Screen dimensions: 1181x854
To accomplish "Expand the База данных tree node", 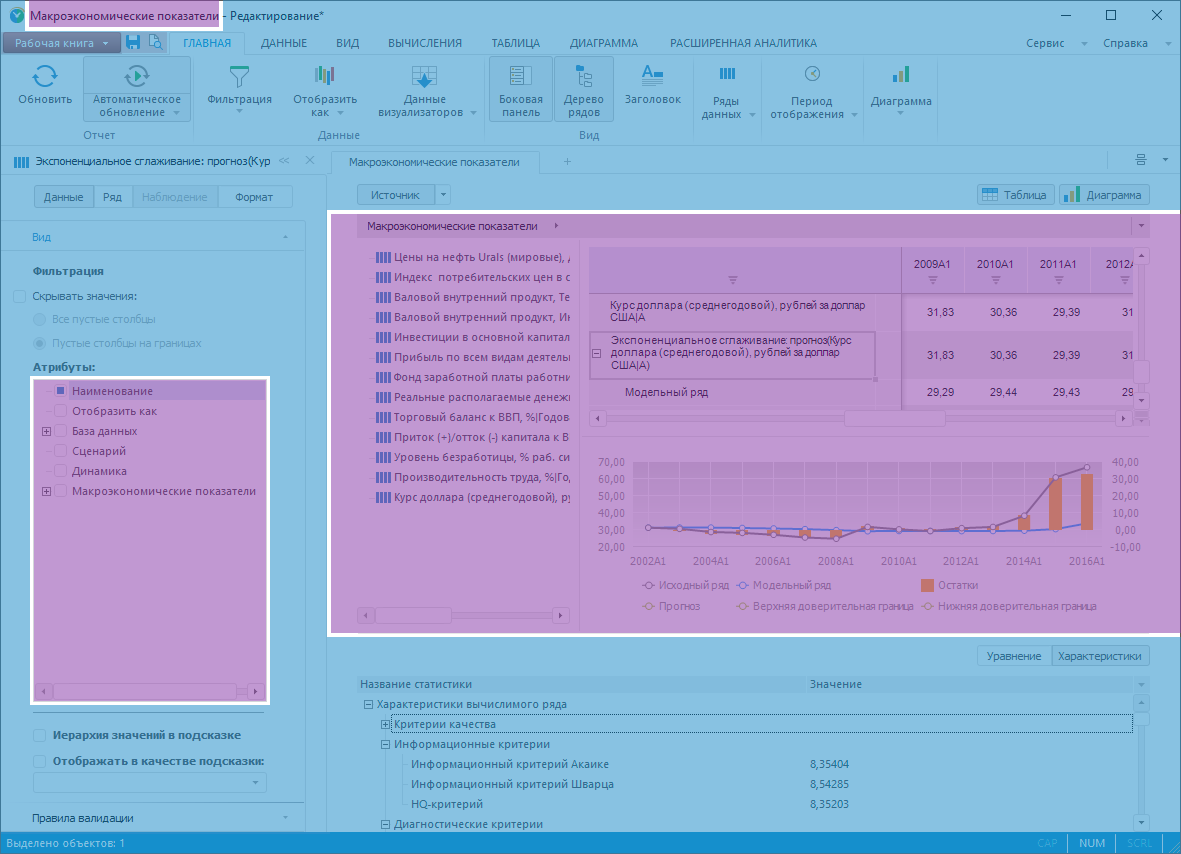I will point(46,431).
